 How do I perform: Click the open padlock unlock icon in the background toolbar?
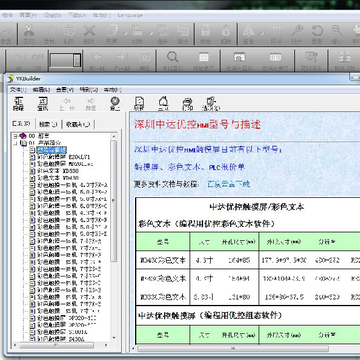pyautogui.click(x=226, y=31)
